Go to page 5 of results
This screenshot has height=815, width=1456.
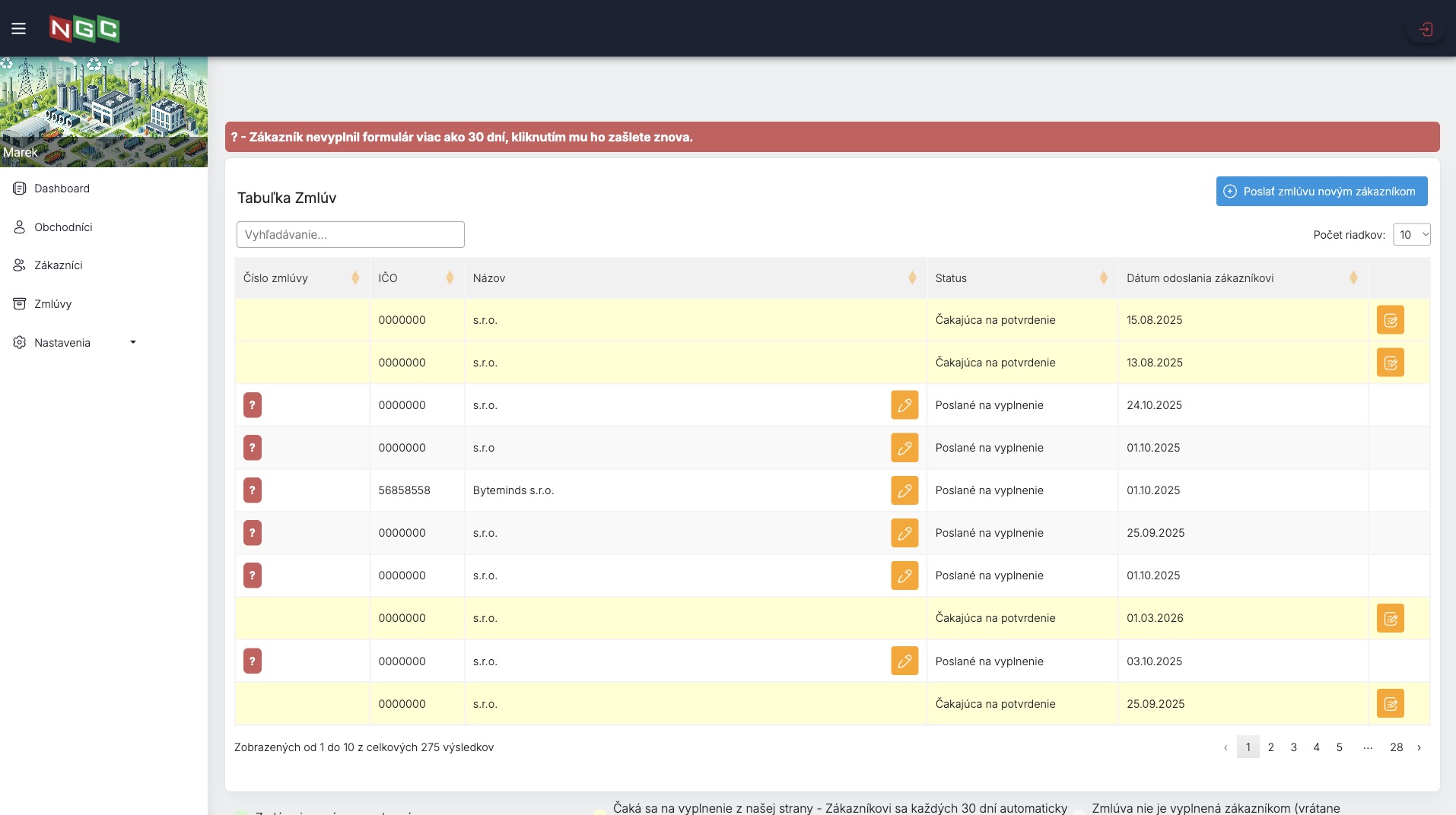(x=1339, y=747)
